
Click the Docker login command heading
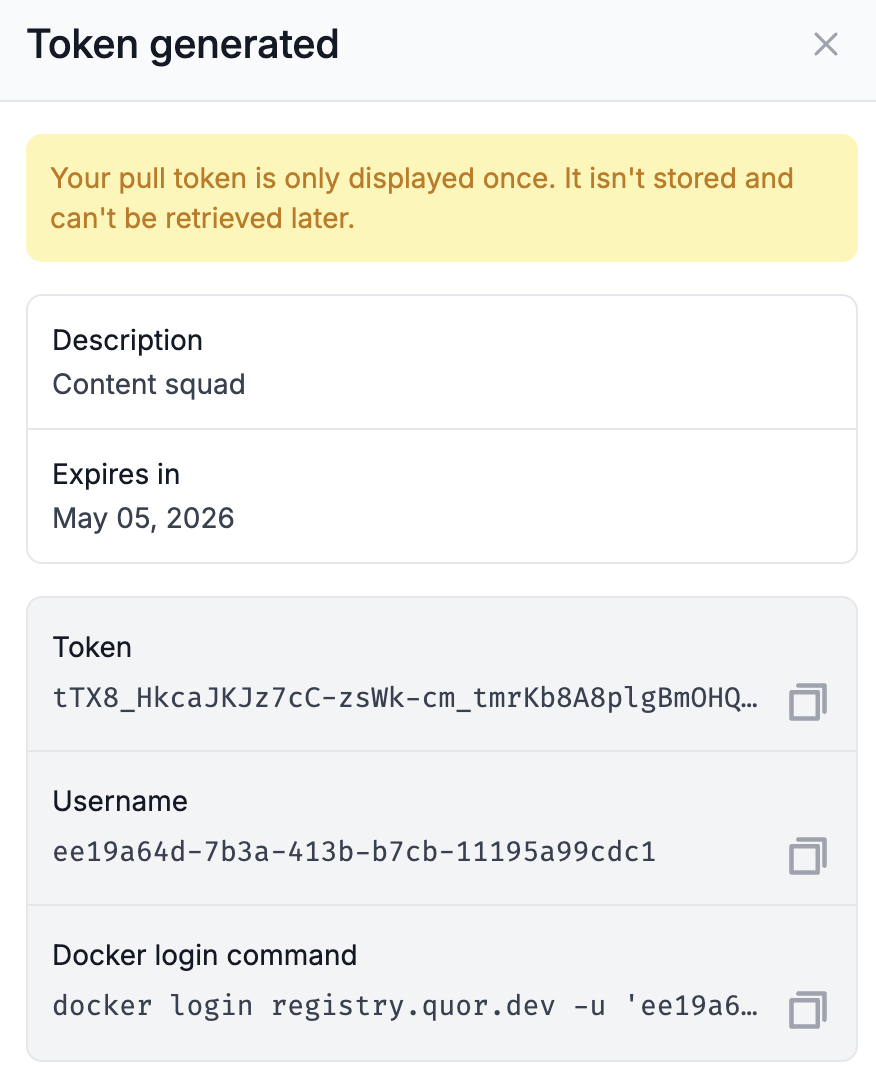pos(205,955)
